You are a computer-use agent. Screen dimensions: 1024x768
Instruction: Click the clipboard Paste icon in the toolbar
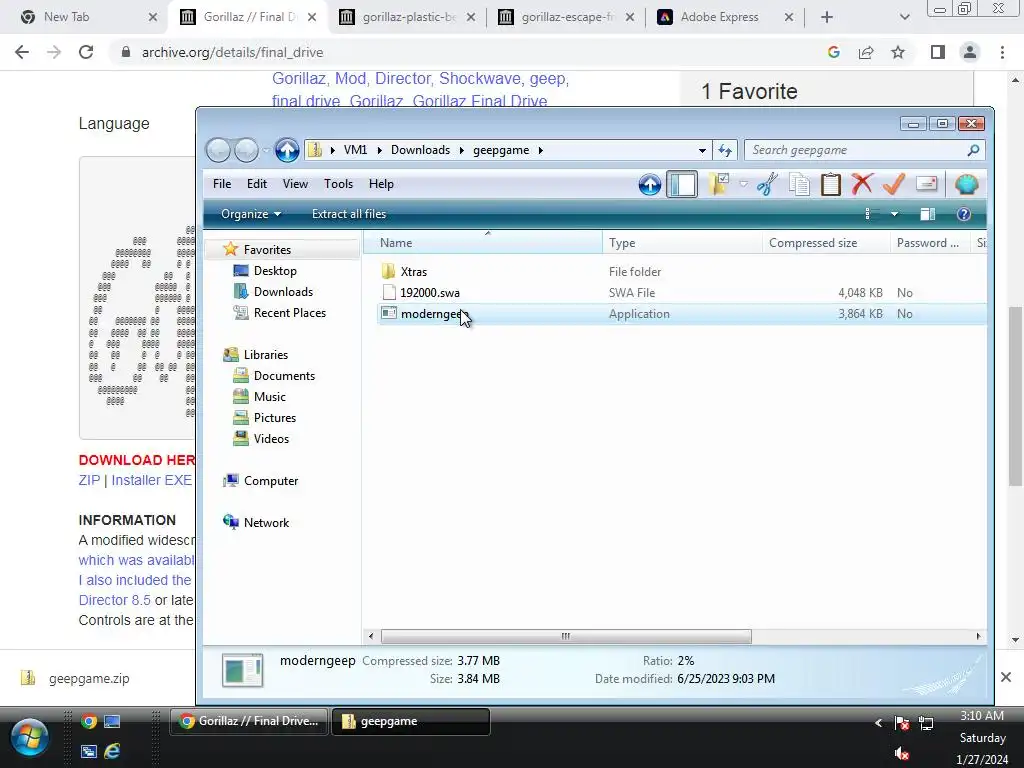pyautogui.click(x=830, y=184)
